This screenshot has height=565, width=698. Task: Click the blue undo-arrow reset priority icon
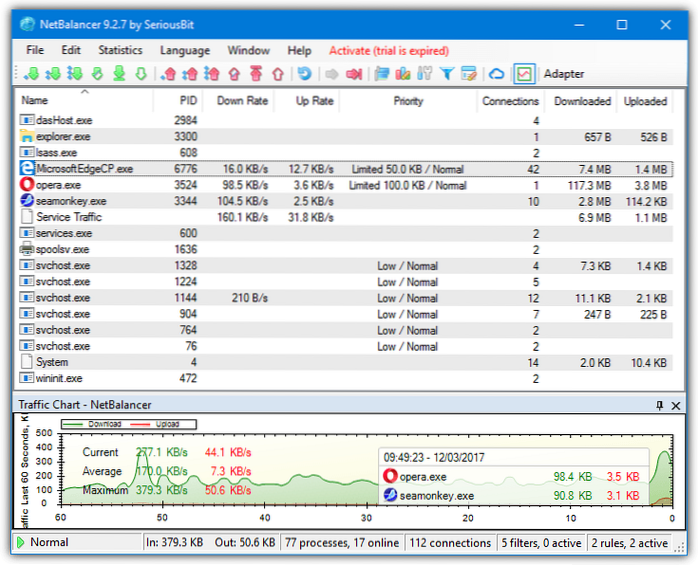[x=304, y=74]
